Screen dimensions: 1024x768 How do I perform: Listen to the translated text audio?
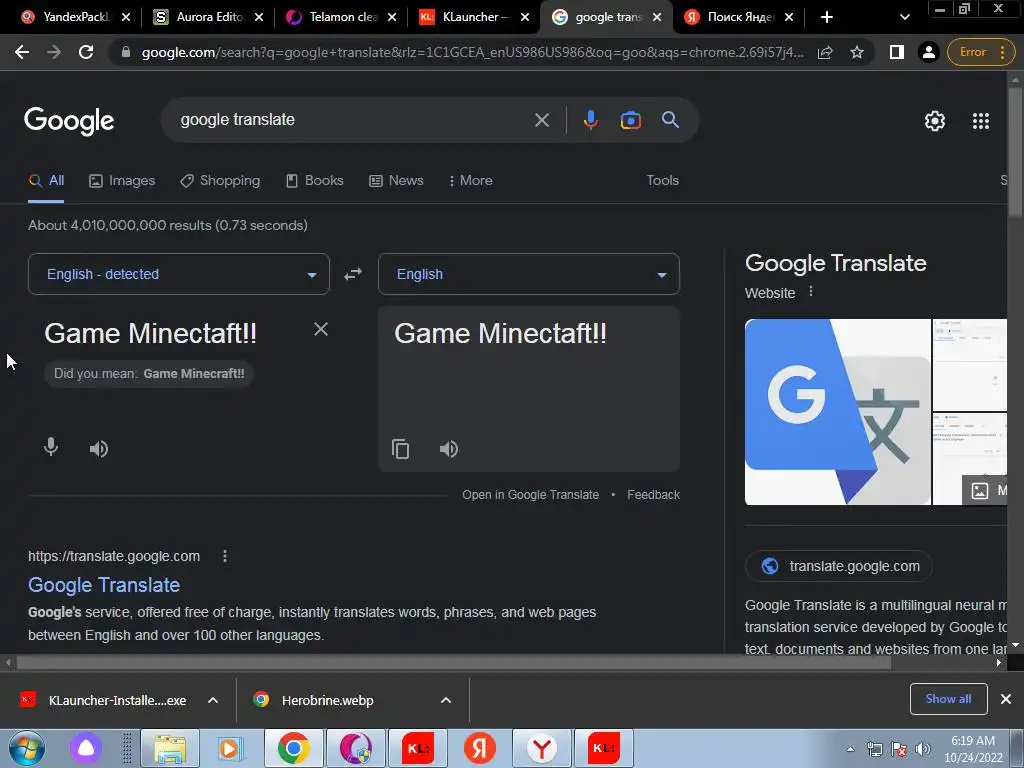[x=449, y=449]
